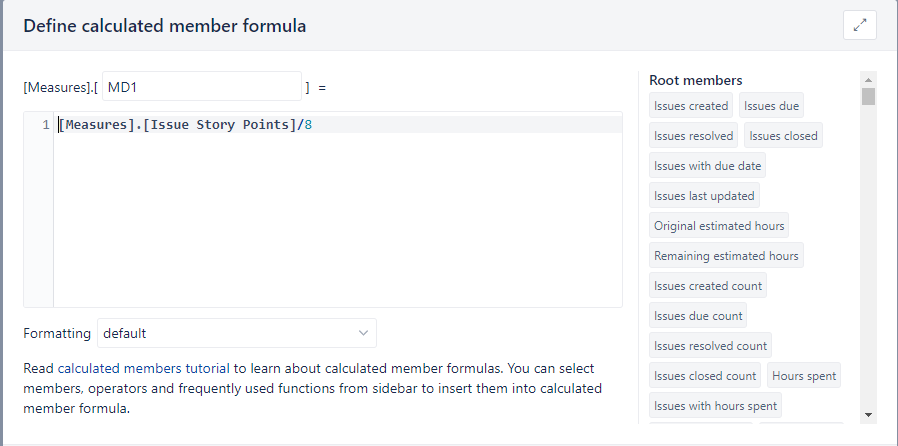The image size is (898, 446).
Task: Insert the Issues due member
Action: [x=771, y=106]
